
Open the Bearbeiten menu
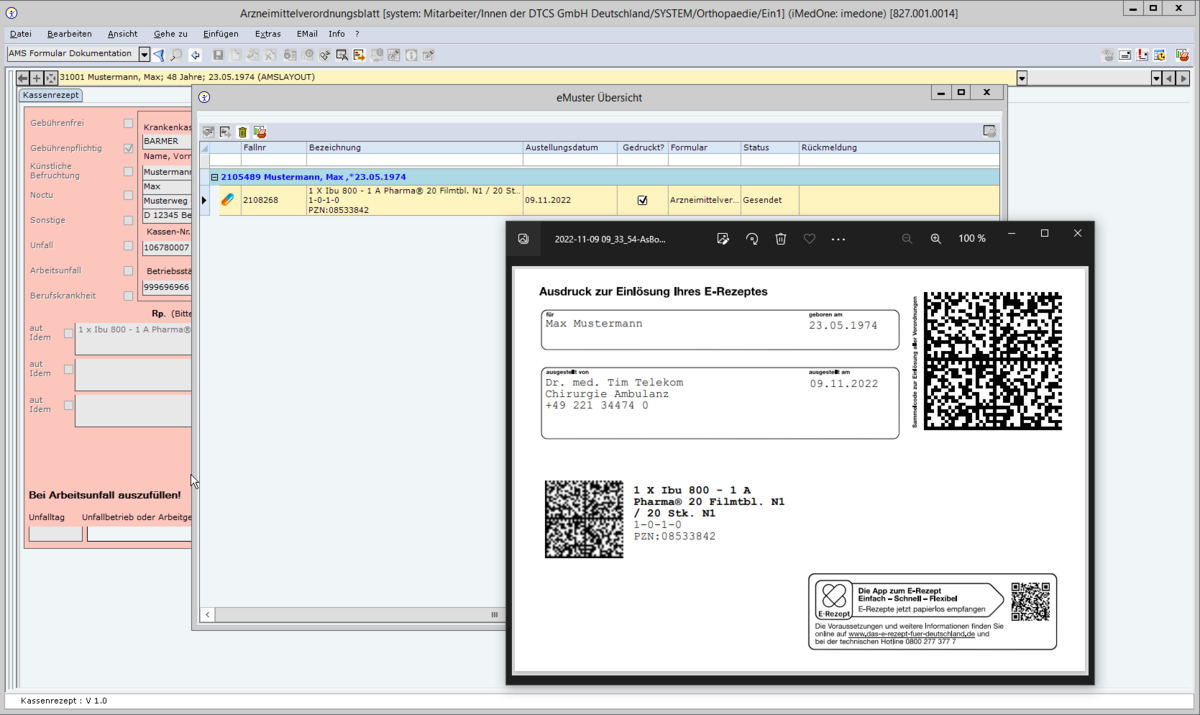(x=69, y=34)
